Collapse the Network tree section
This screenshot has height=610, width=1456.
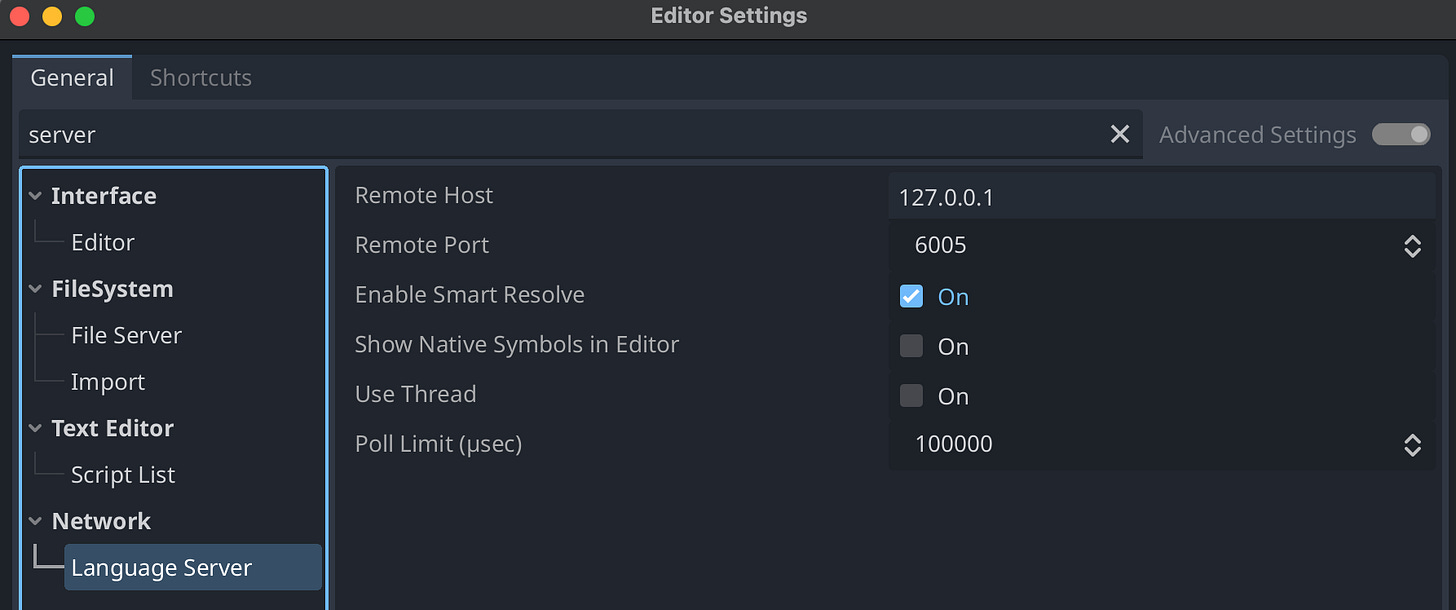click(x=36, y=521)
